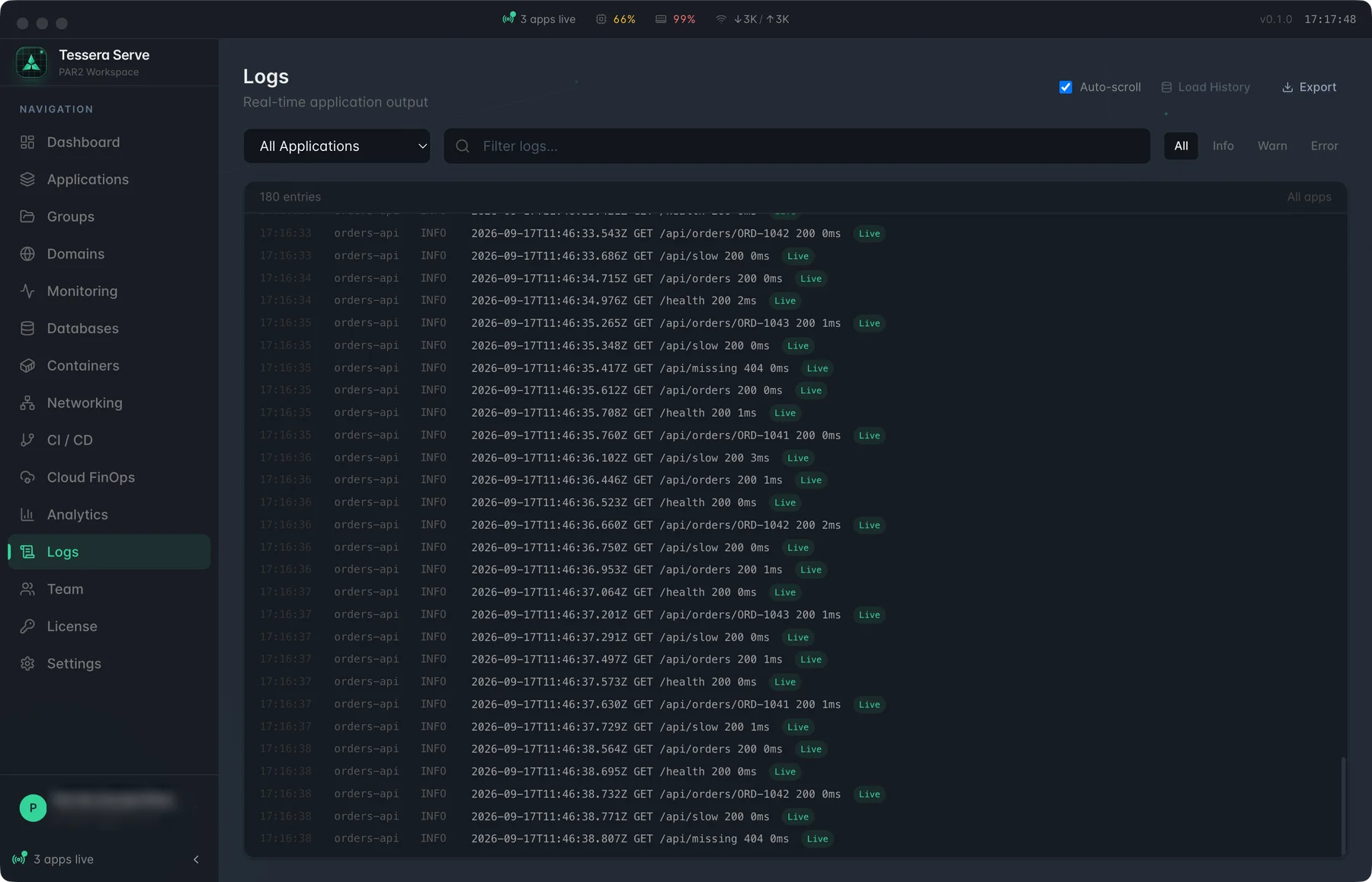The height and width of the screenshot is (882, 1372).
Task: Click the user avatar P
Action: (x=33, y=808)
